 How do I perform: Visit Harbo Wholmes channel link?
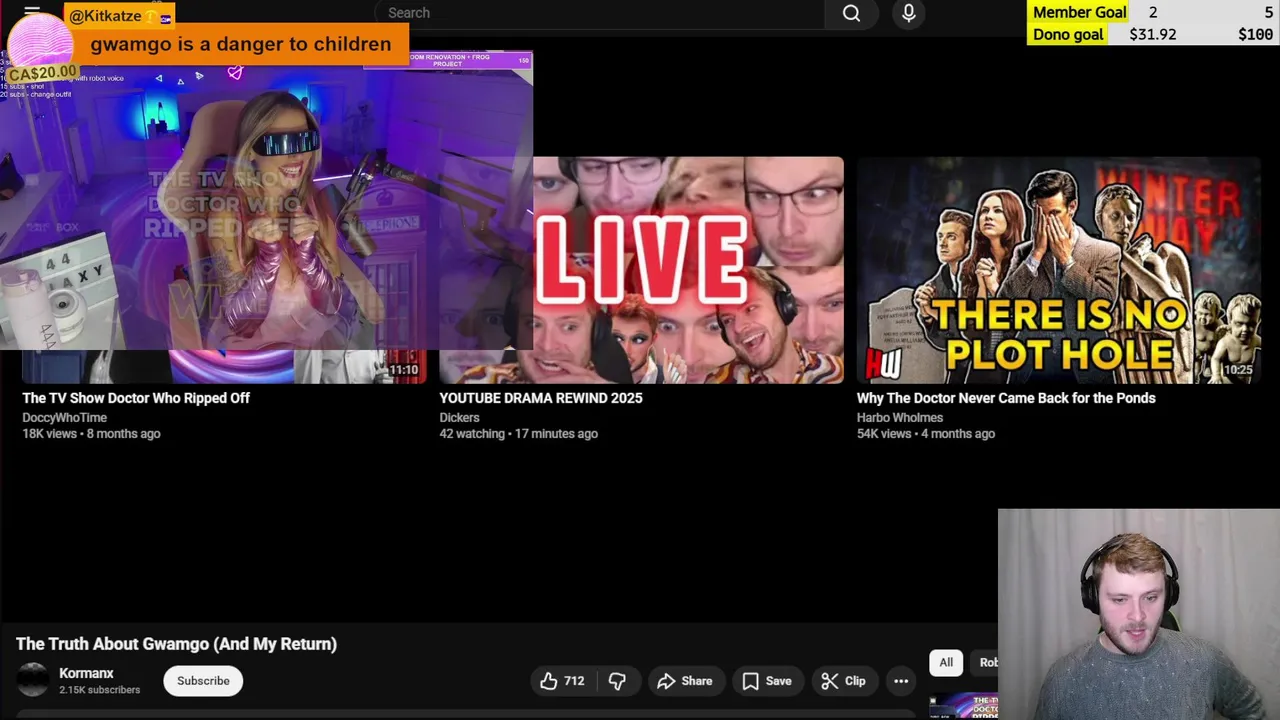tap(900, 417)
